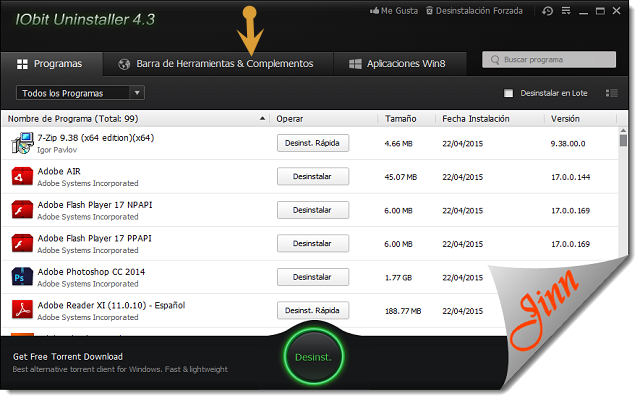
Task: Click Desinstalar for Flash Player 17 NPAPI
Action: click(x=313, y=210)
